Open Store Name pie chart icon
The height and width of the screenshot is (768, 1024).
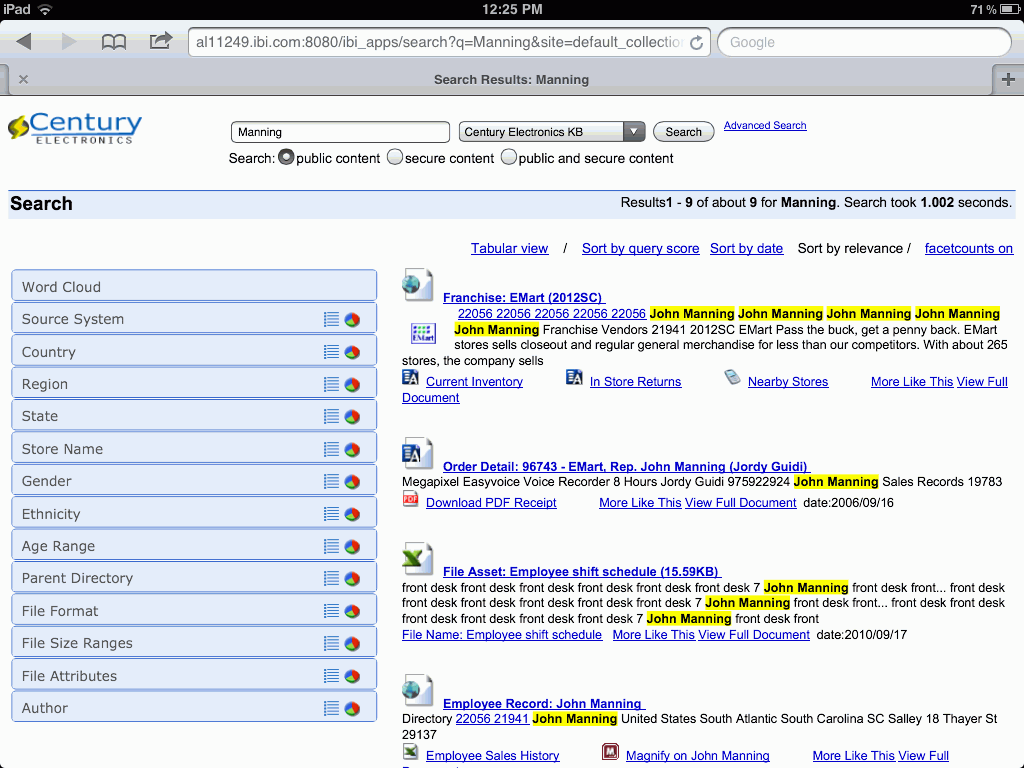pos(353,449)
